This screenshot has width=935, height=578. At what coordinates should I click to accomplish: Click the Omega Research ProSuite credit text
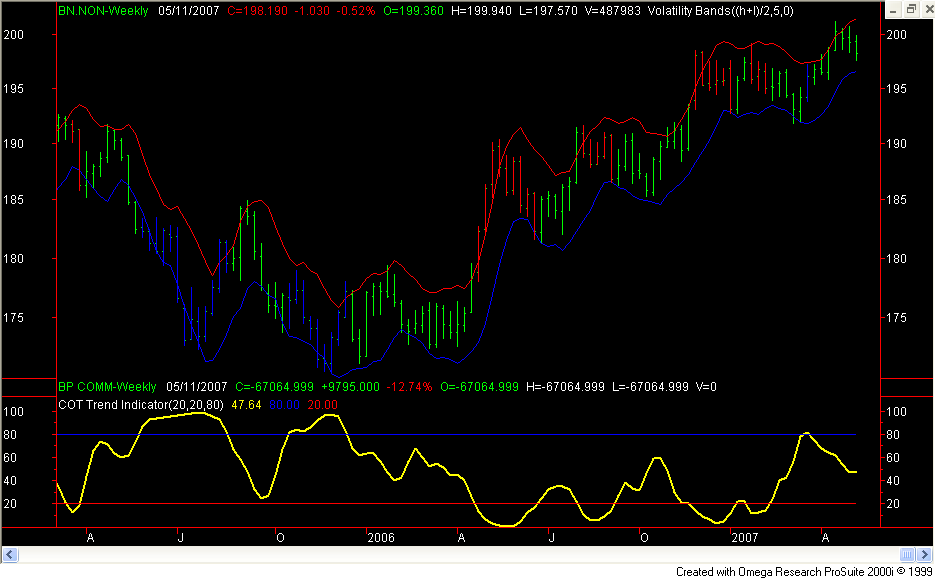(804, 571)
